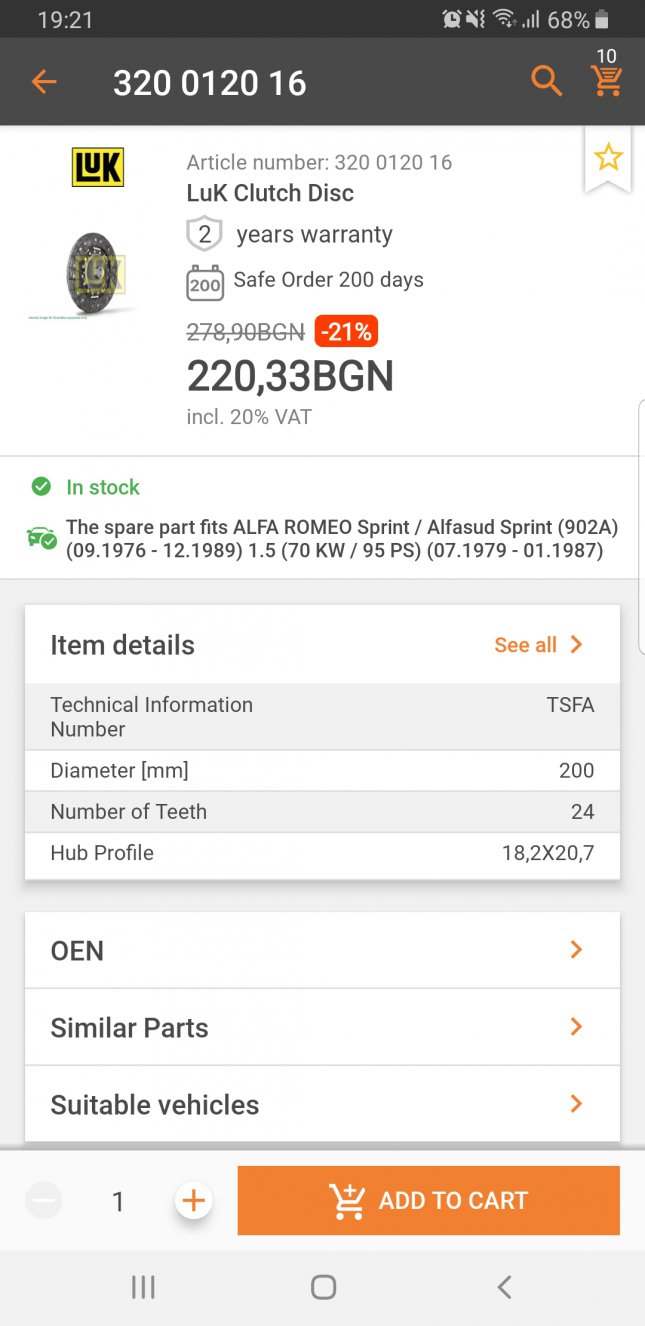Tap the 2 years warranty shield icon
645x1326 pixels.
click(x=204, y=235)
